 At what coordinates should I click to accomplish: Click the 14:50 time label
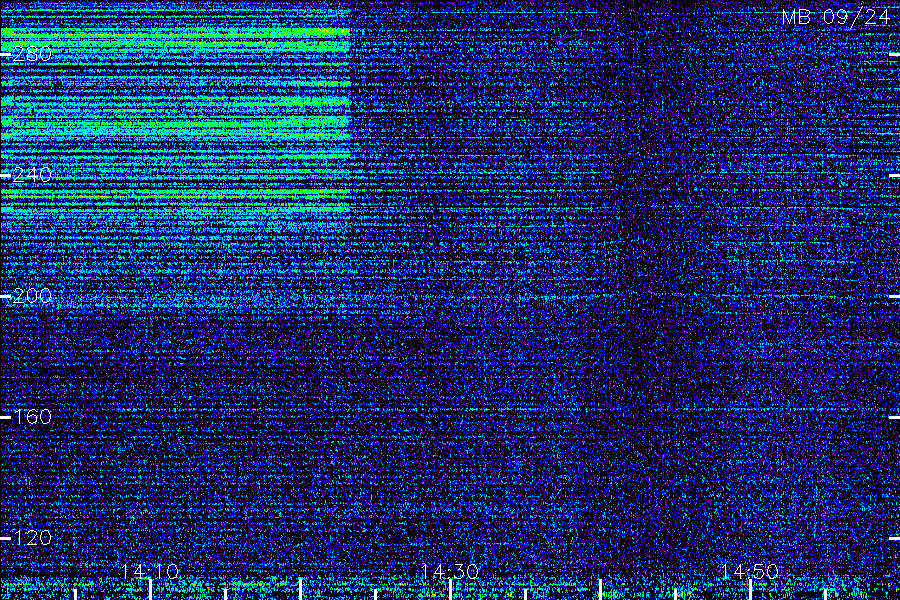click(750, 571)
